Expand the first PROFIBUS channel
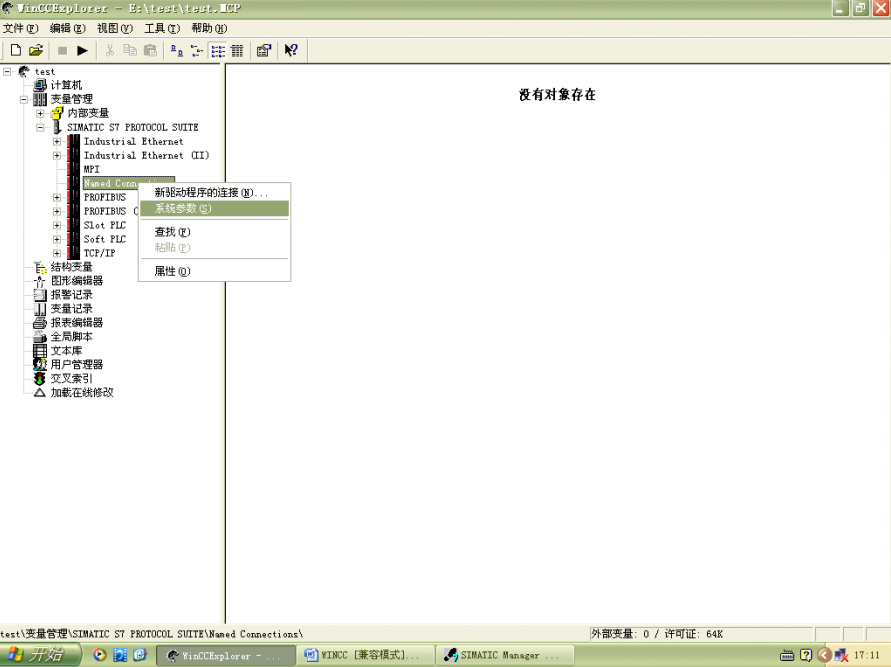Screen dimensions: 891x667 click(57, 197)
